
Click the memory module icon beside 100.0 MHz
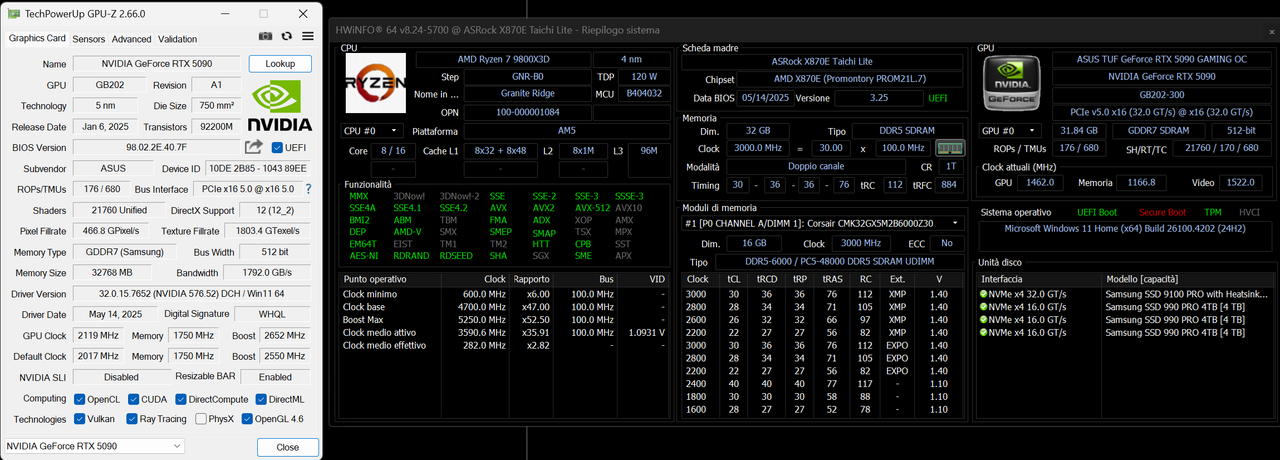click(949, 148)
